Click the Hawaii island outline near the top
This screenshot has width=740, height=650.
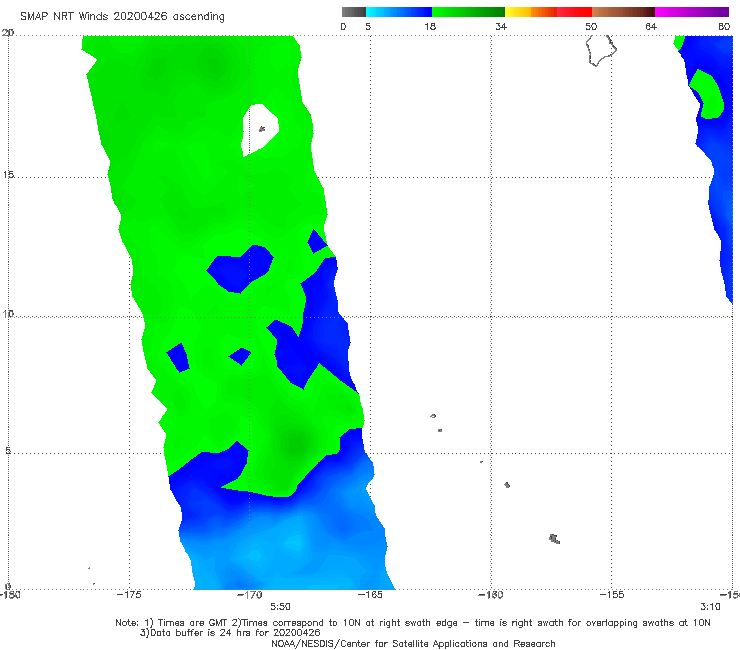[x=601, y=50]
